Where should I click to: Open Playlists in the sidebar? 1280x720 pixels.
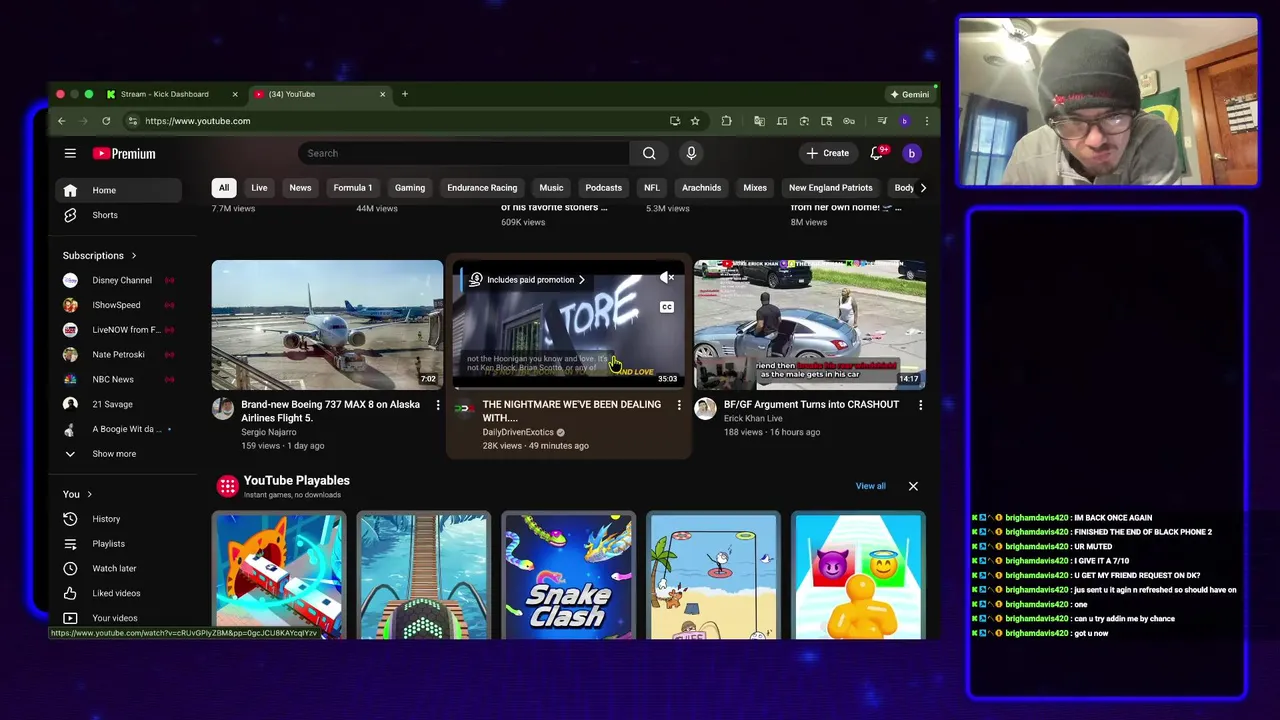(119, 544)
